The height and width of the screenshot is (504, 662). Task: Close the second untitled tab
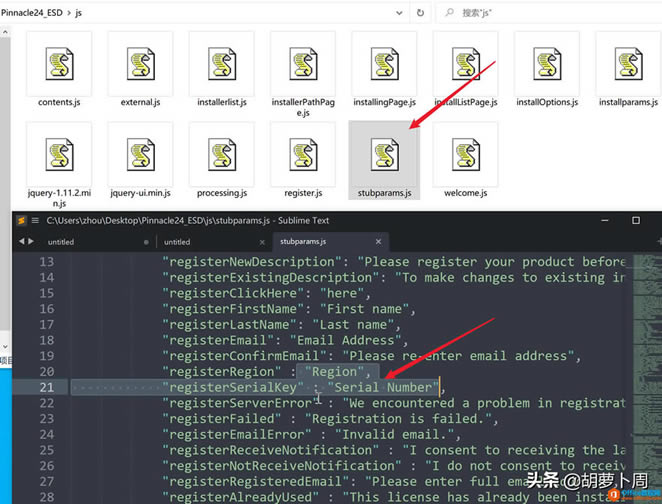click(x=262, y=242)
